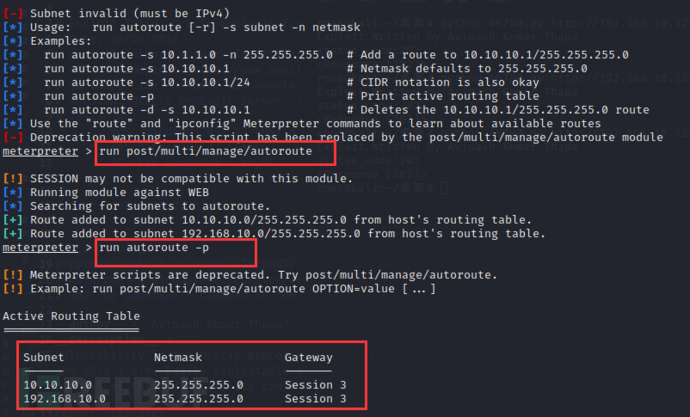Click the blue [*] marker beside Searching for subnets

[13, 206]
